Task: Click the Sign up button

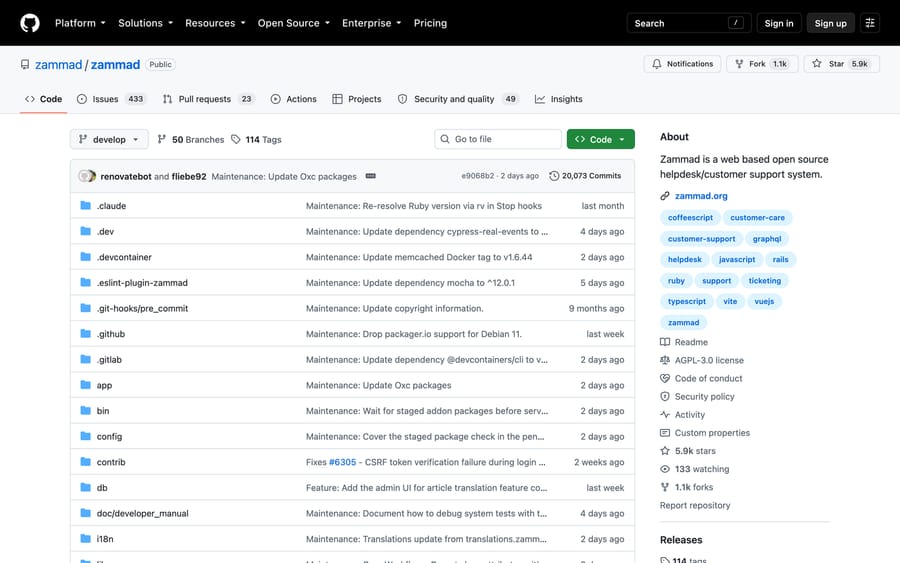Action: (x=830, y=23)
